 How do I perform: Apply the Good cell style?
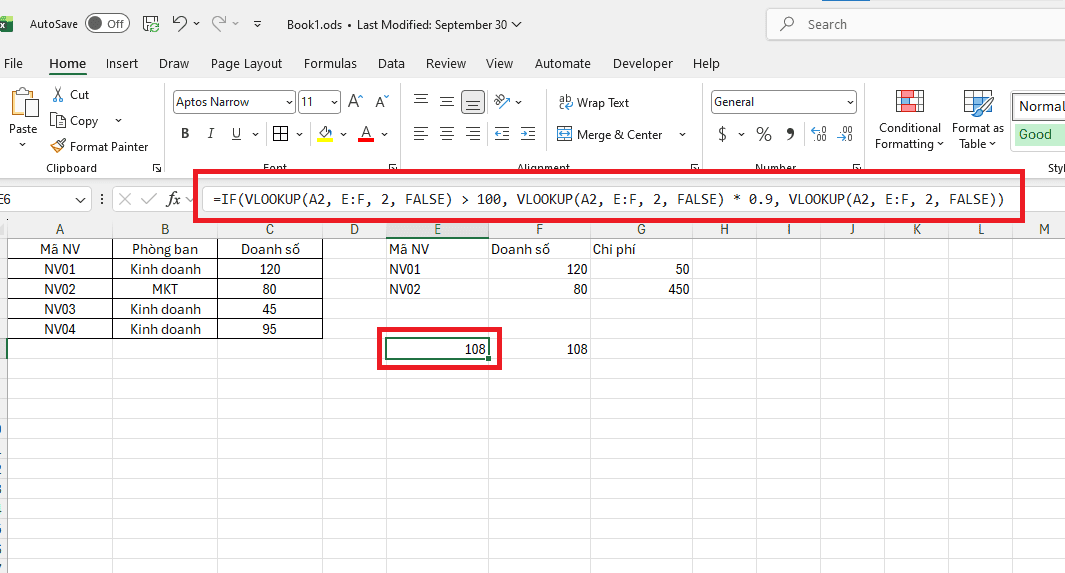1039,134
